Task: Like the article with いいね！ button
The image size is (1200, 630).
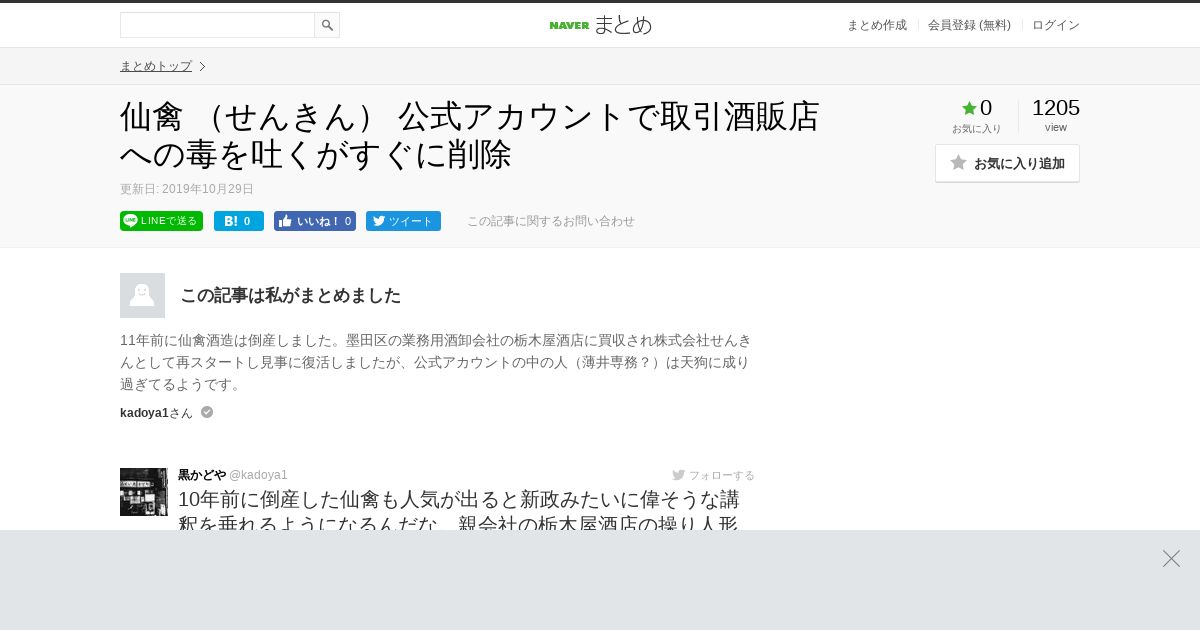Action: (315, 221)
